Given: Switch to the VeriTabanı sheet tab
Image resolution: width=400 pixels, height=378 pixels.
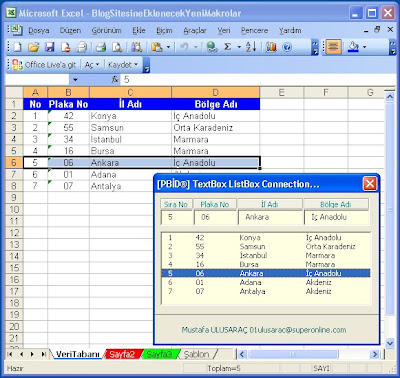Looking at the screenshot, I should [78, 354].
